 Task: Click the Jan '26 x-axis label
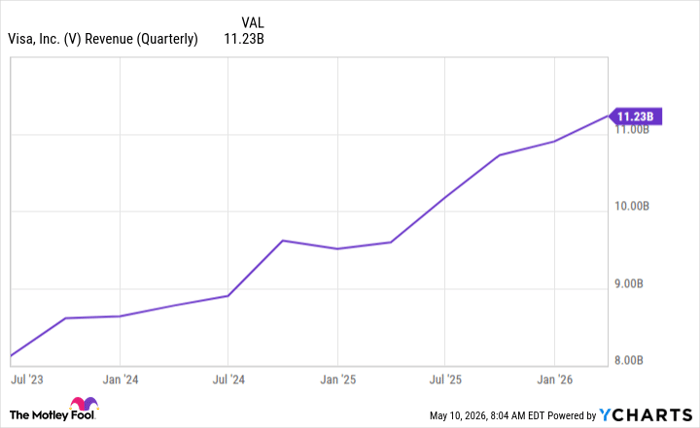[554, 379]
